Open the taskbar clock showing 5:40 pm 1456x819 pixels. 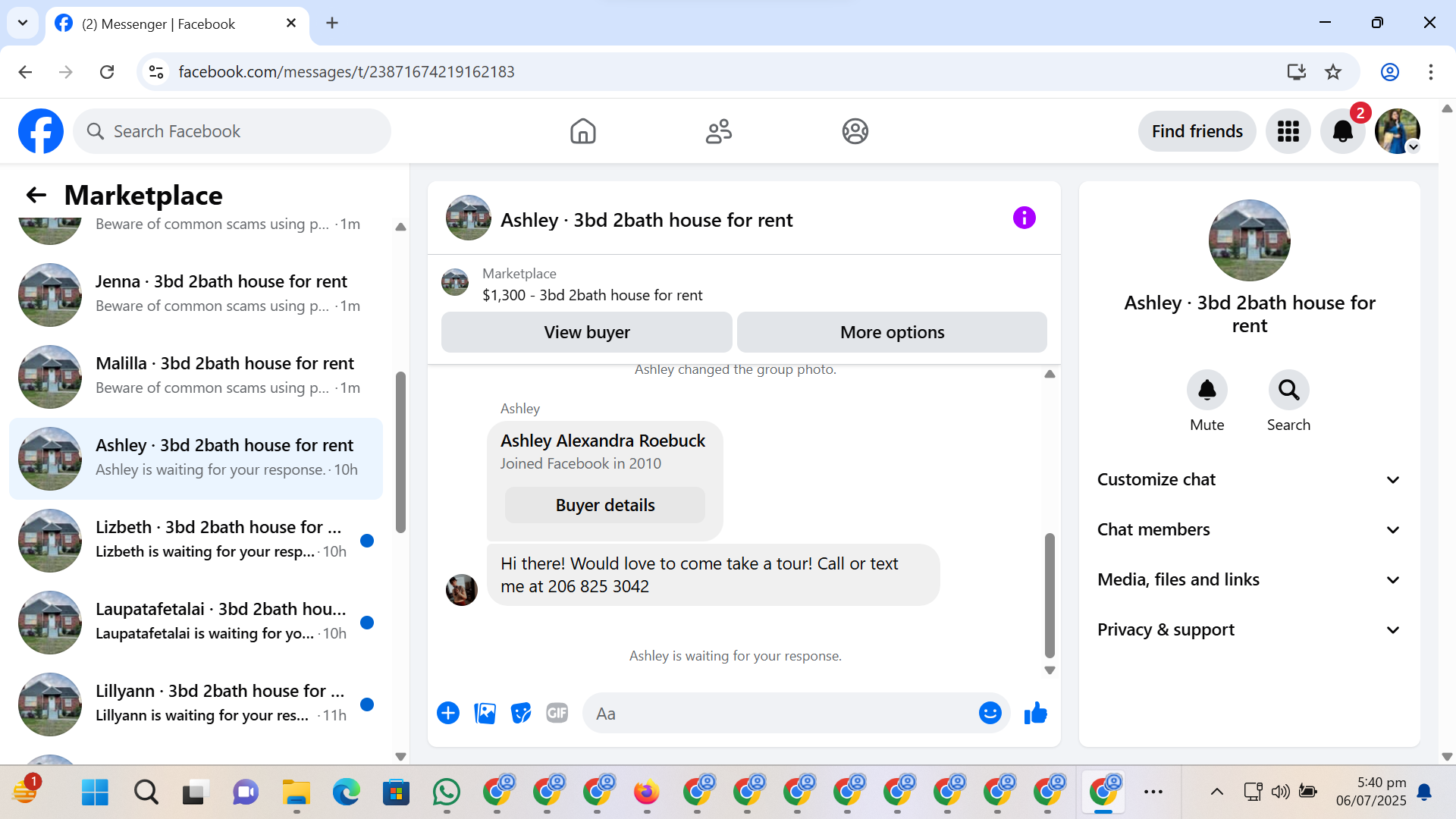click(x=1370, y=792)
